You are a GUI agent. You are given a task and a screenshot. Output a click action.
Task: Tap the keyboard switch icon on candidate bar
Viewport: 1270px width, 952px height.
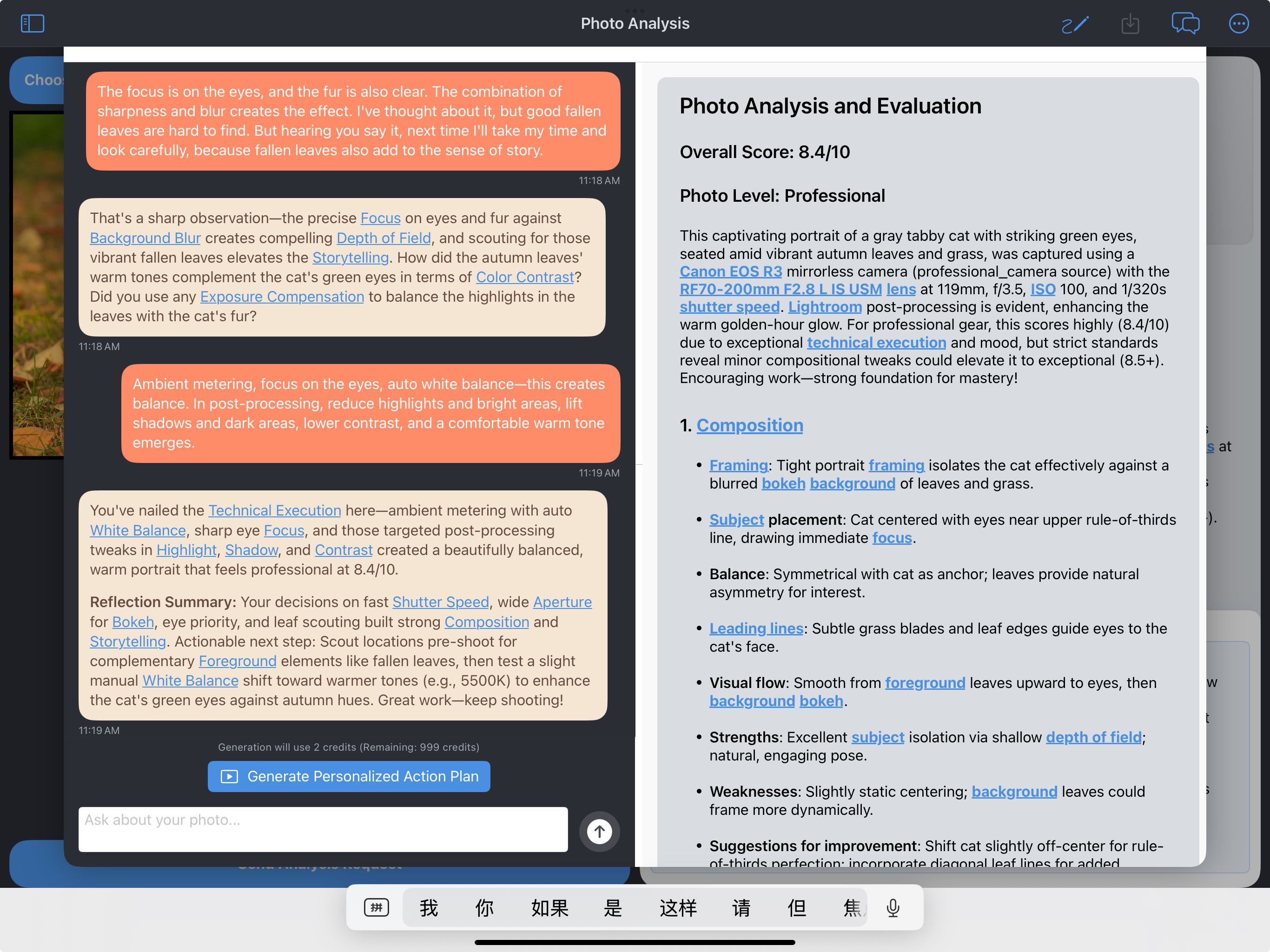point(376,908)
